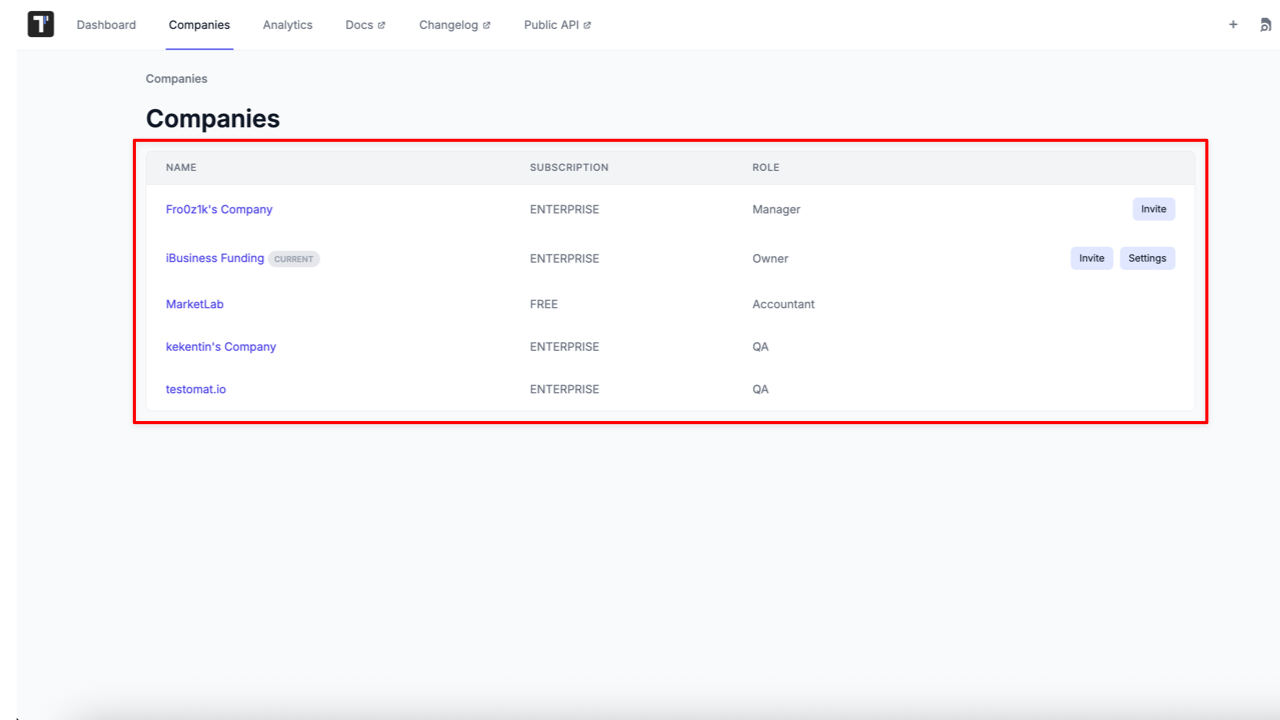
Task: Click the Testomat.io logo icon
Action: pos(40,24)
